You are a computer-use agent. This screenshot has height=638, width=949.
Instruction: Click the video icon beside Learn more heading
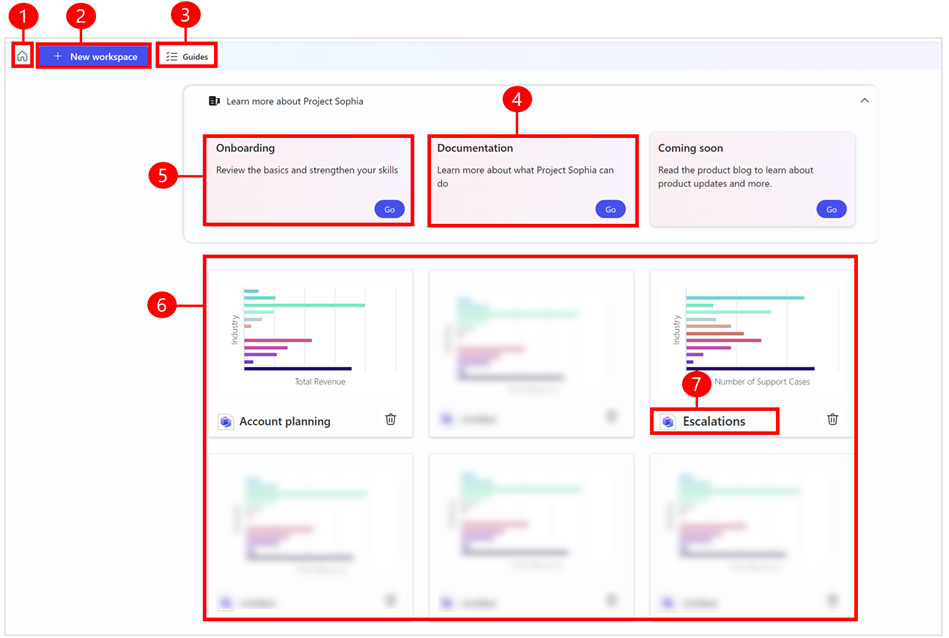[x=214, y=101]
